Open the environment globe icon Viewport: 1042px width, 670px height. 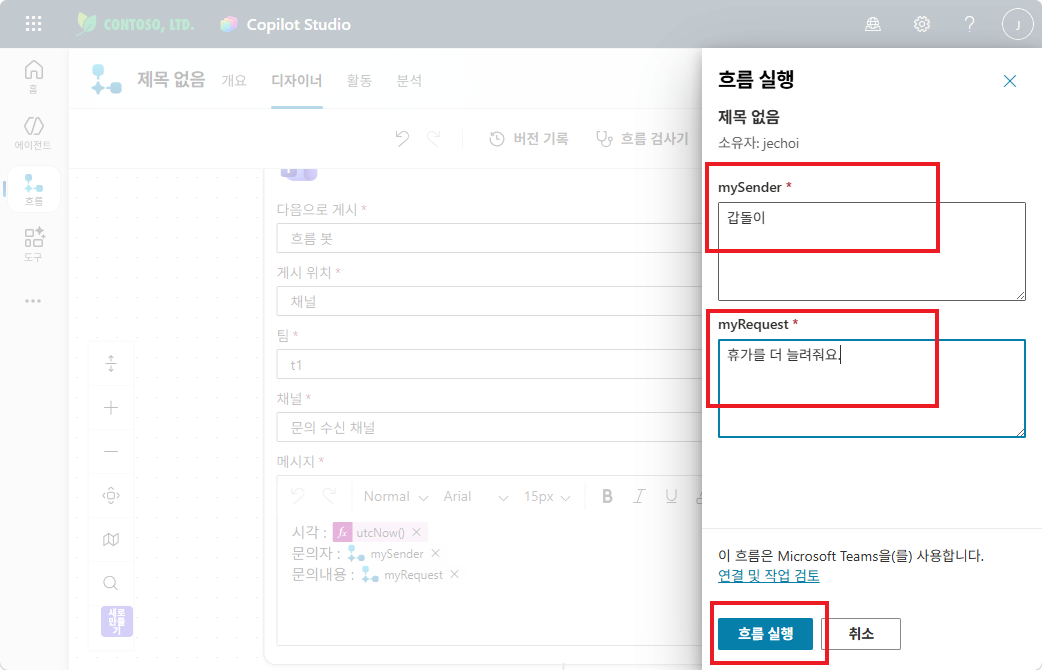(x=873, y=25)
